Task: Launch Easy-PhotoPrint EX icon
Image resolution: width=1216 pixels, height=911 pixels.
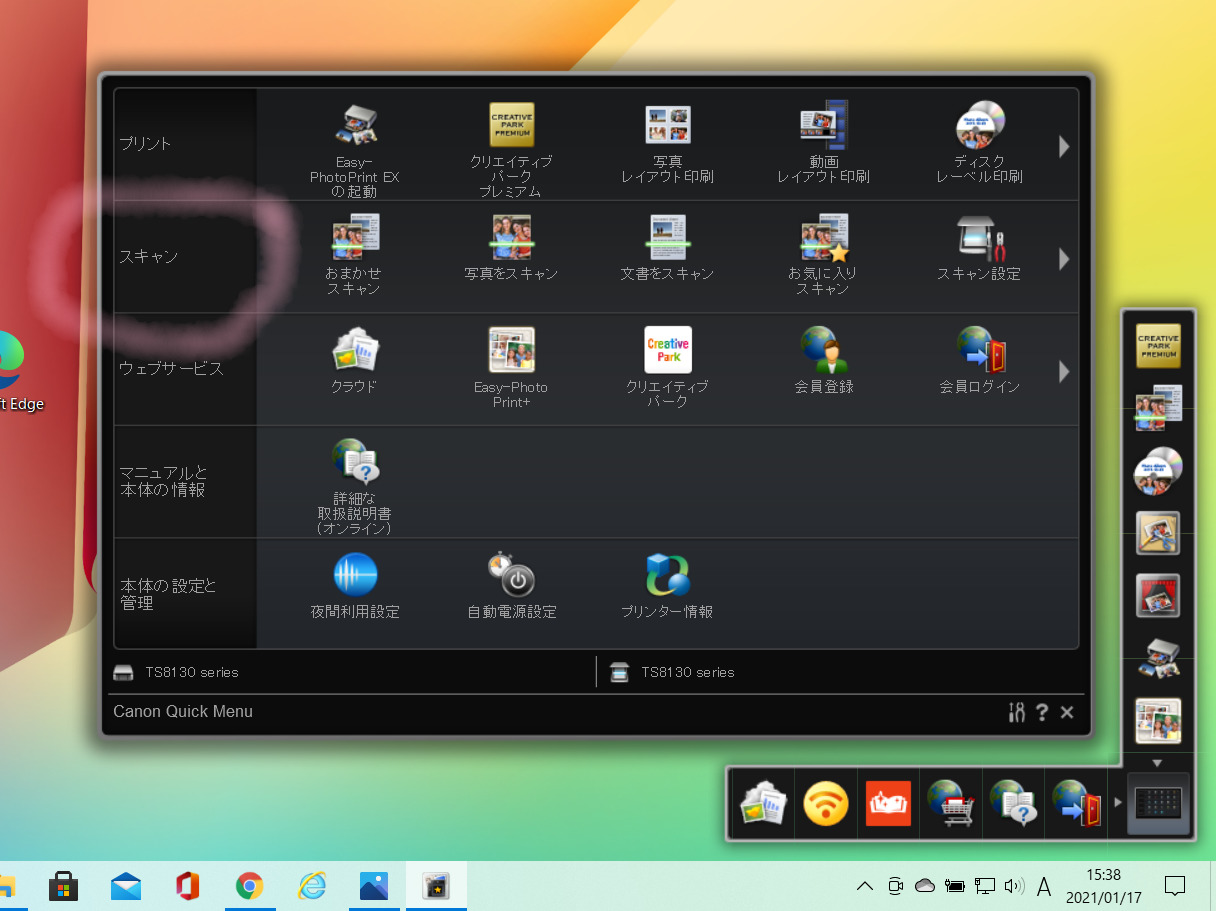Action: coord(355,127)
